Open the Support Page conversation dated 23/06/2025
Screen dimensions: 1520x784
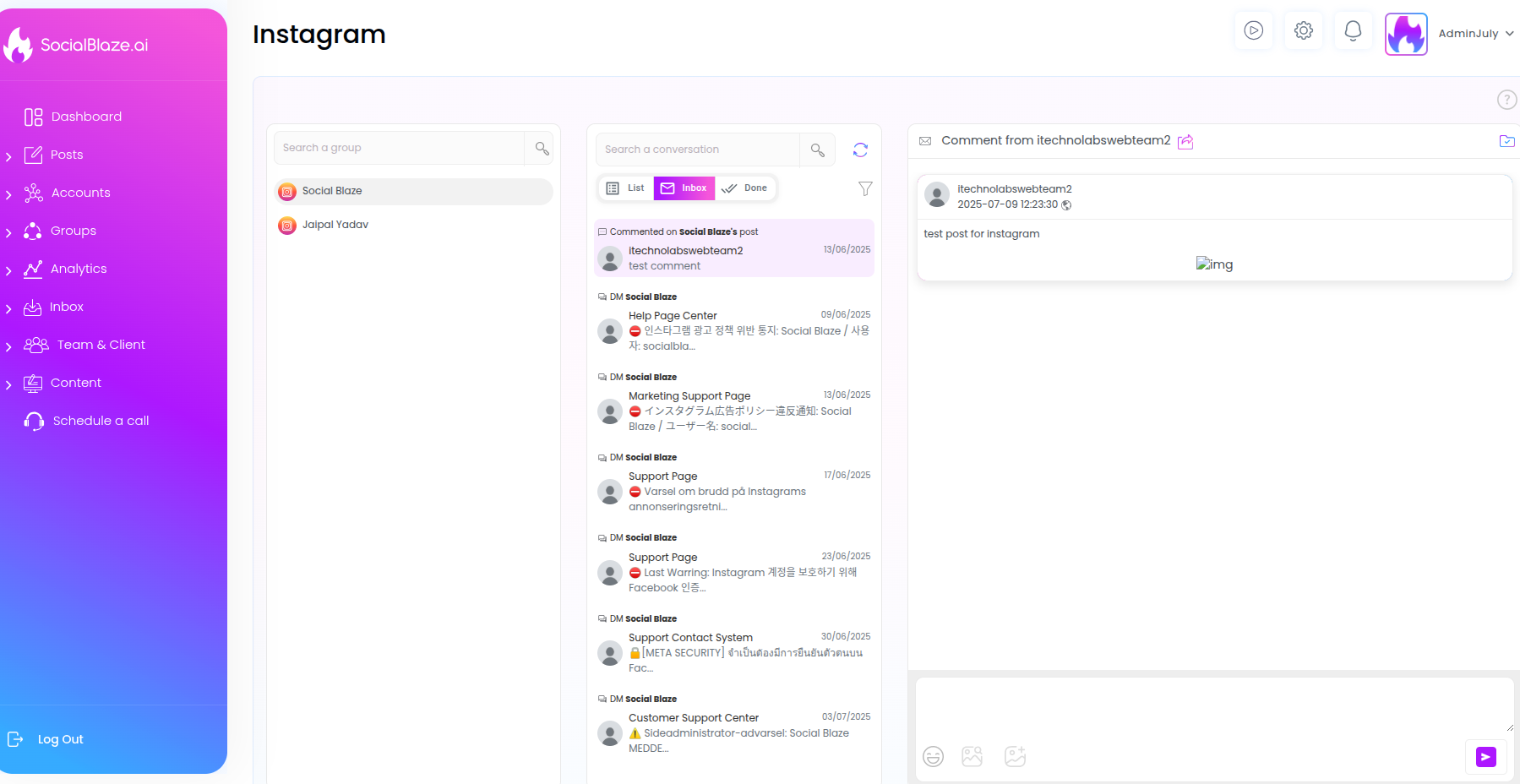click(734, 564)
